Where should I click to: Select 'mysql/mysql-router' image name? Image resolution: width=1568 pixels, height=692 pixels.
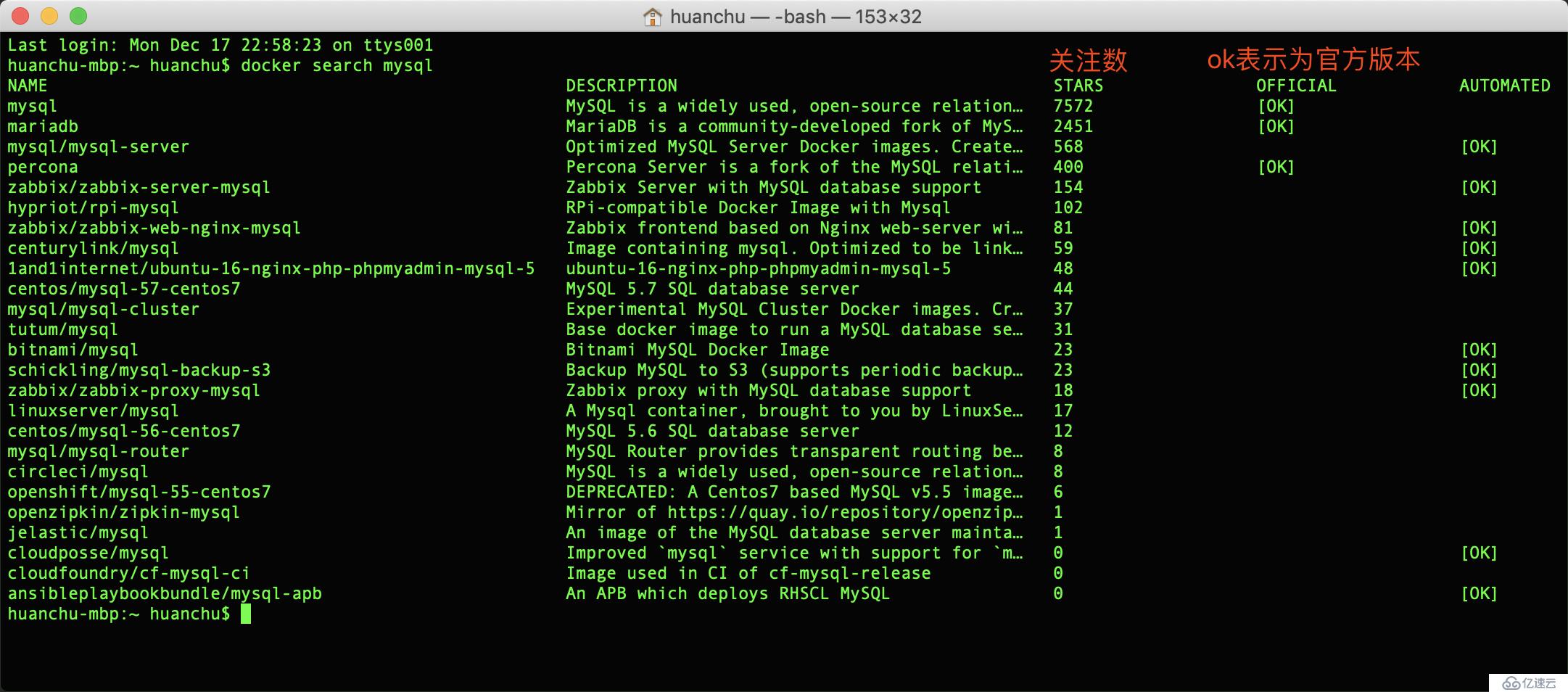(99, 451)
